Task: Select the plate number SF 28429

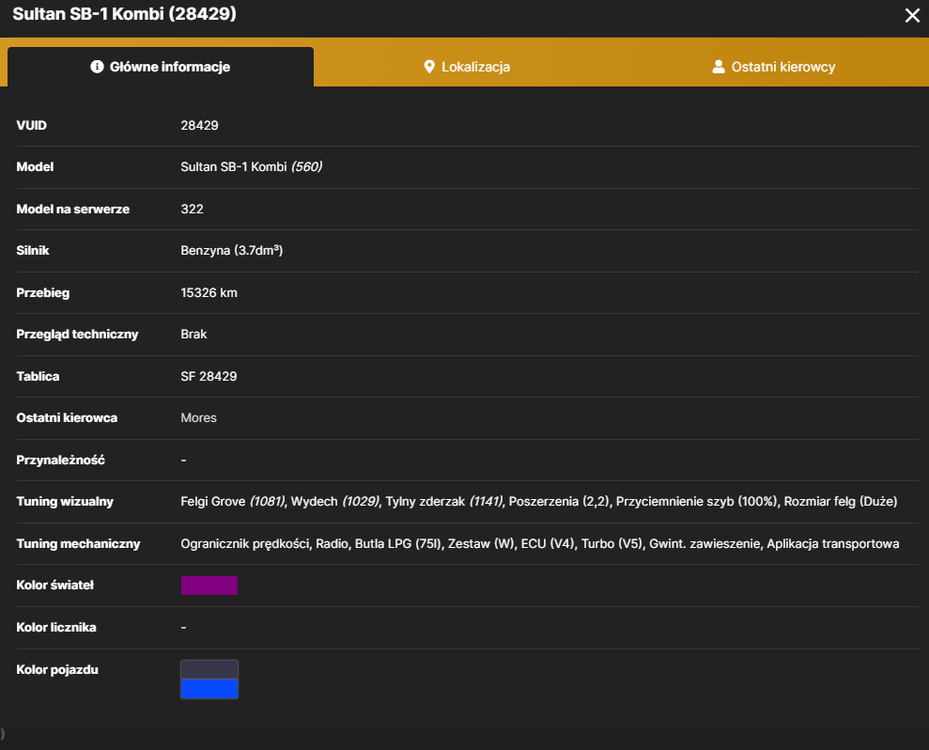Action: (209, 376)
